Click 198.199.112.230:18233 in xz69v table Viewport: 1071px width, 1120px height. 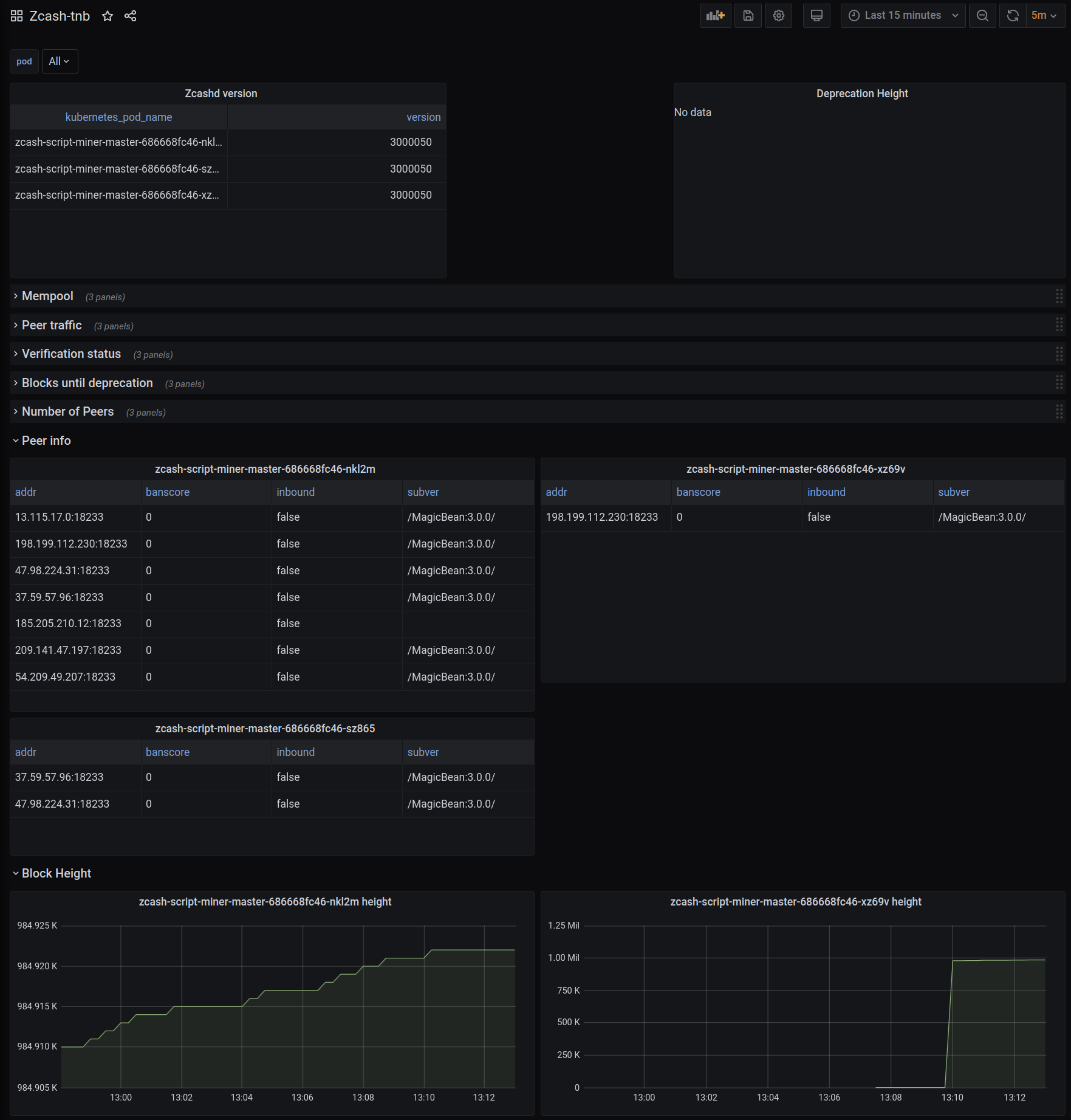point(601,517)
